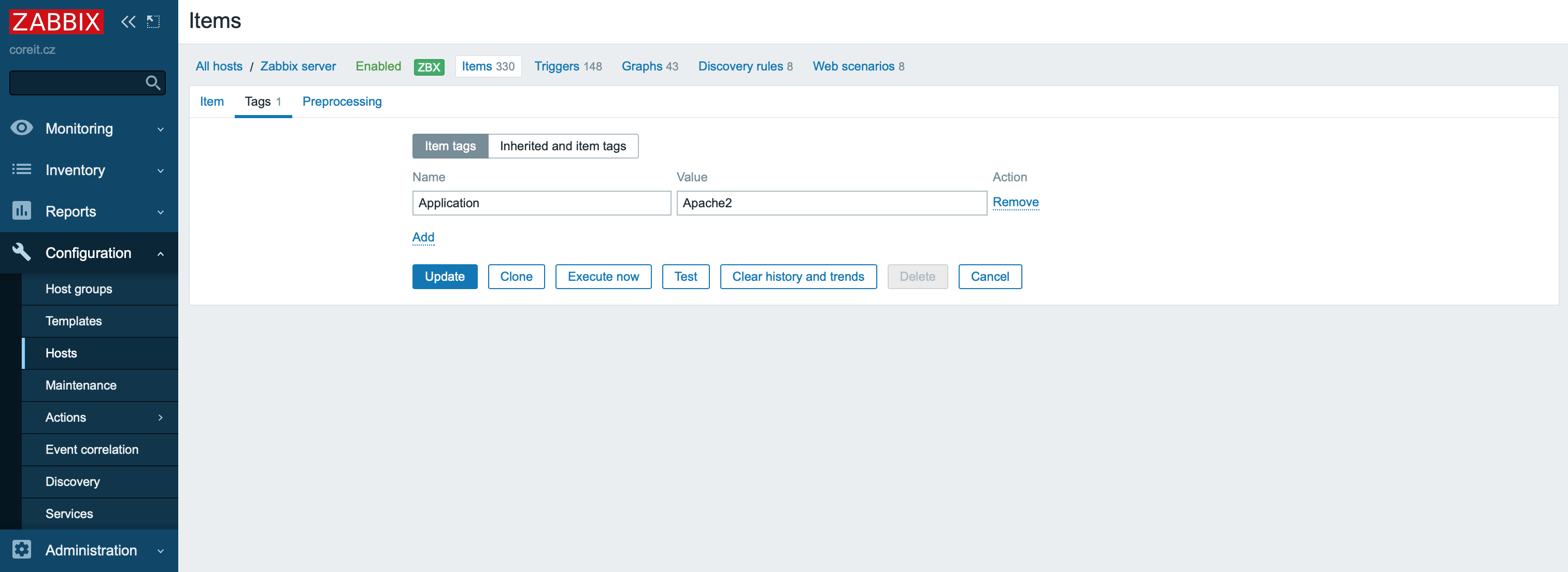Image resolution: width=1568 pixels, height=572 pixels.
Task: Focus the tag Name field Application
Action: pos(541,203)
